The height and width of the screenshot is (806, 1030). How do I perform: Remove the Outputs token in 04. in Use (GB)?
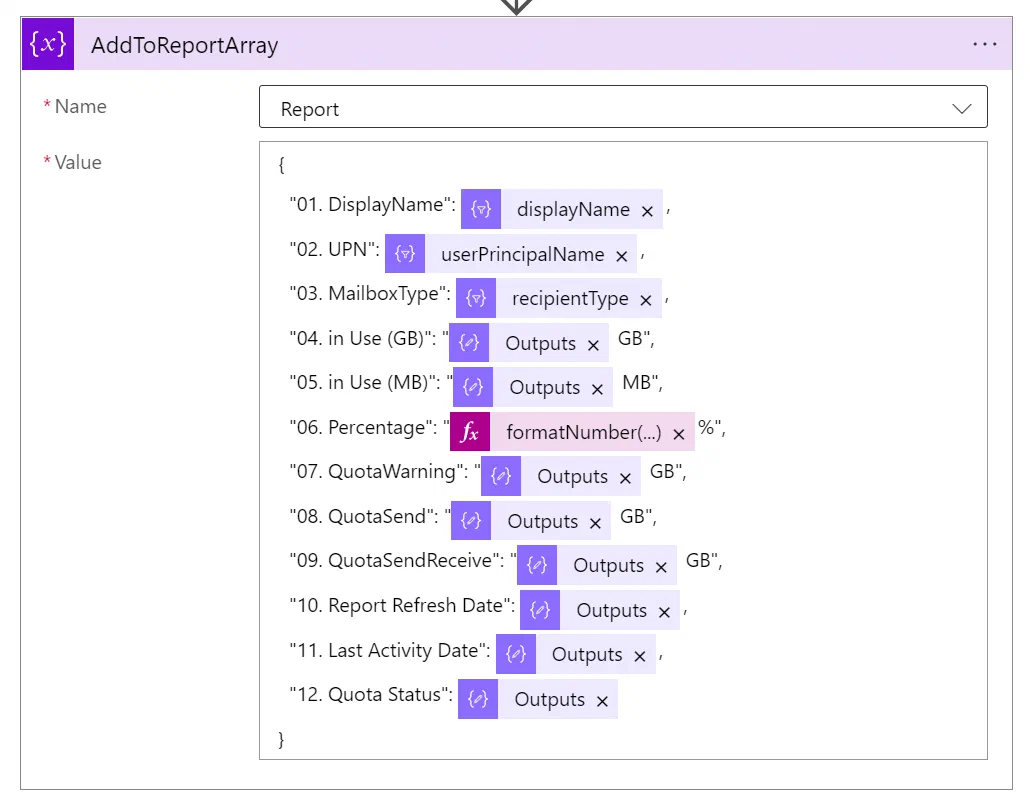pyautogui.click(x=593, y=345)
